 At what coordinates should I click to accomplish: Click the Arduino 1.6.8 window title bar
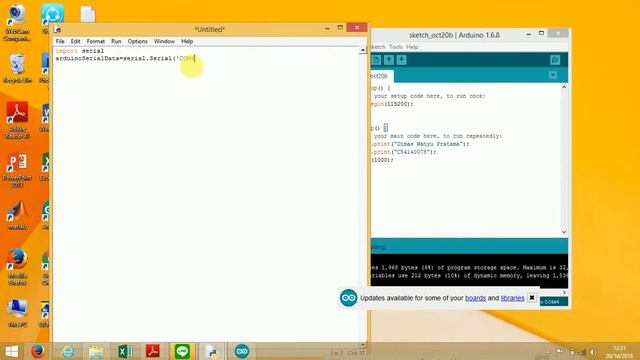pos(454,35)
